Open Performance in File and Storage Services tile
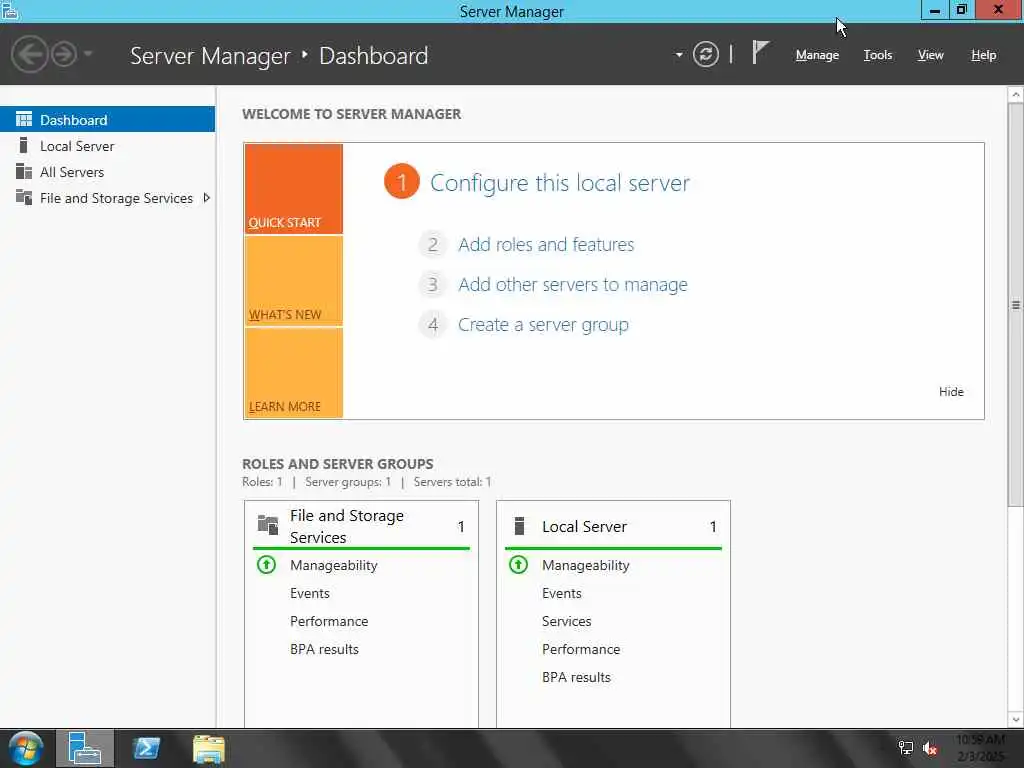Viewport: 1024px width, 768px height. pyautogui.click(x=328, y=622)
